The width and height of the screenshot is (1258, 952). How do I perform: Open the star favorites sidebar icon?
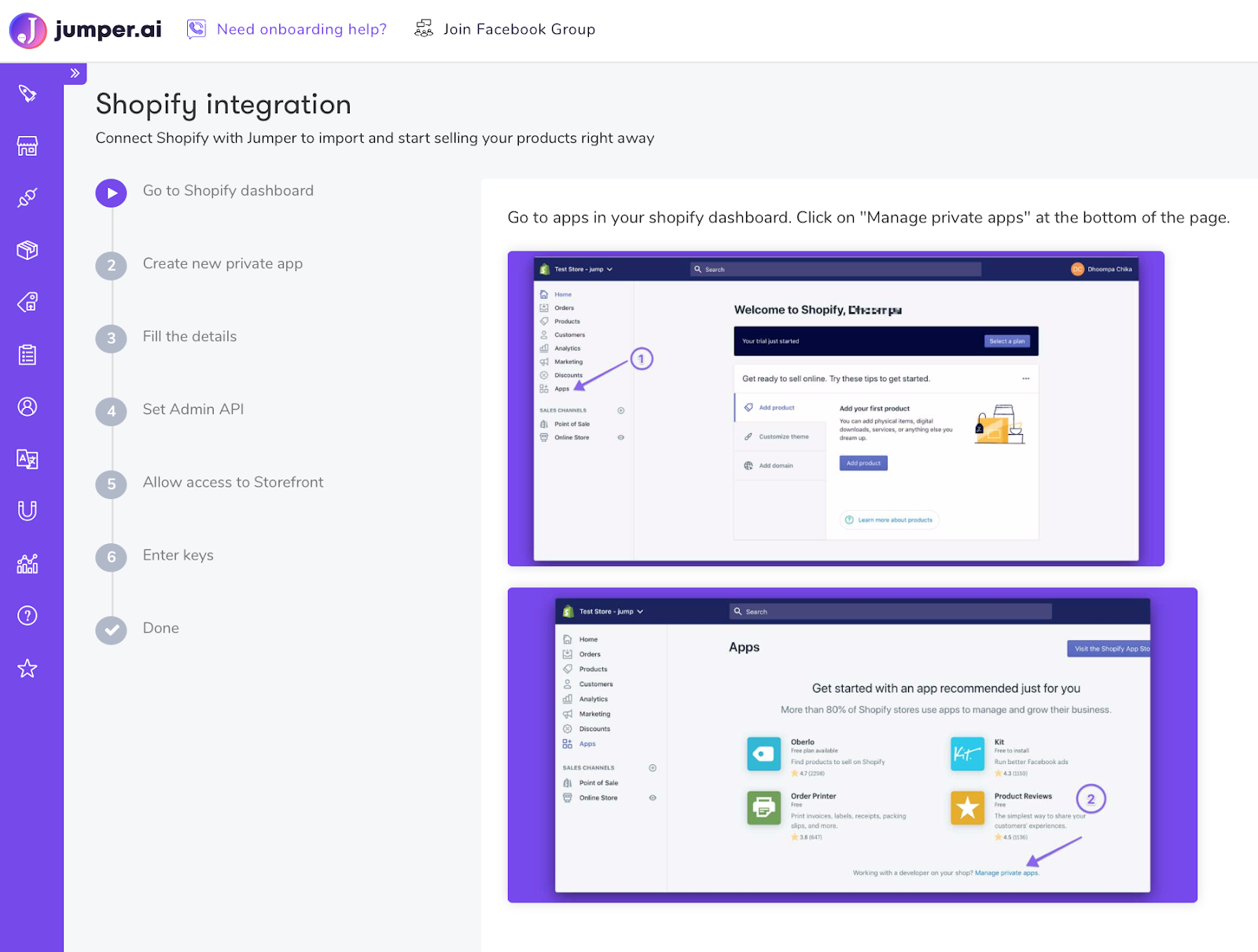[28, 668]
